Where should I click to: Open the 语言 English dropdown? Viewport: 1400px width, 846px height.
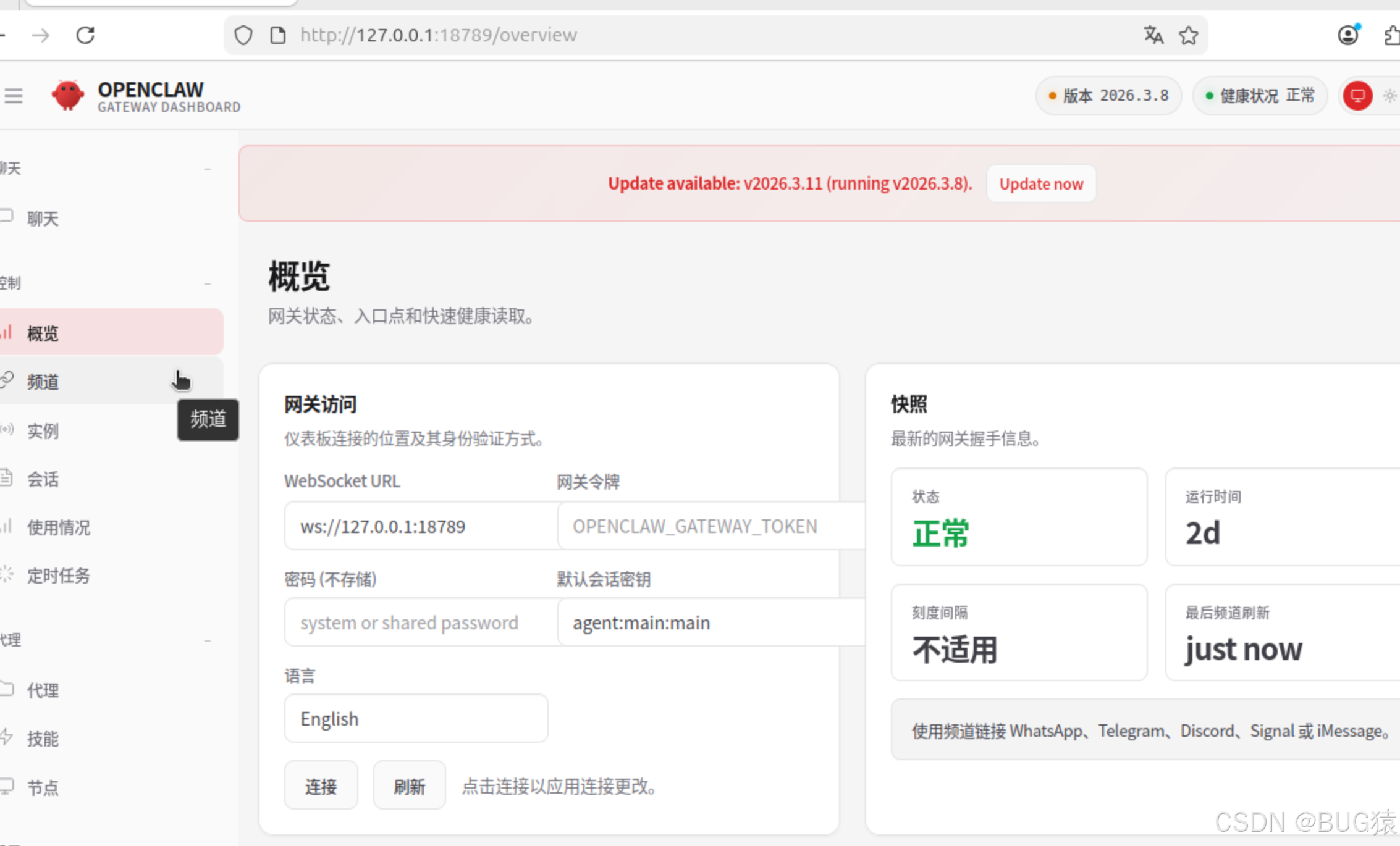click(x=416, y=719)
